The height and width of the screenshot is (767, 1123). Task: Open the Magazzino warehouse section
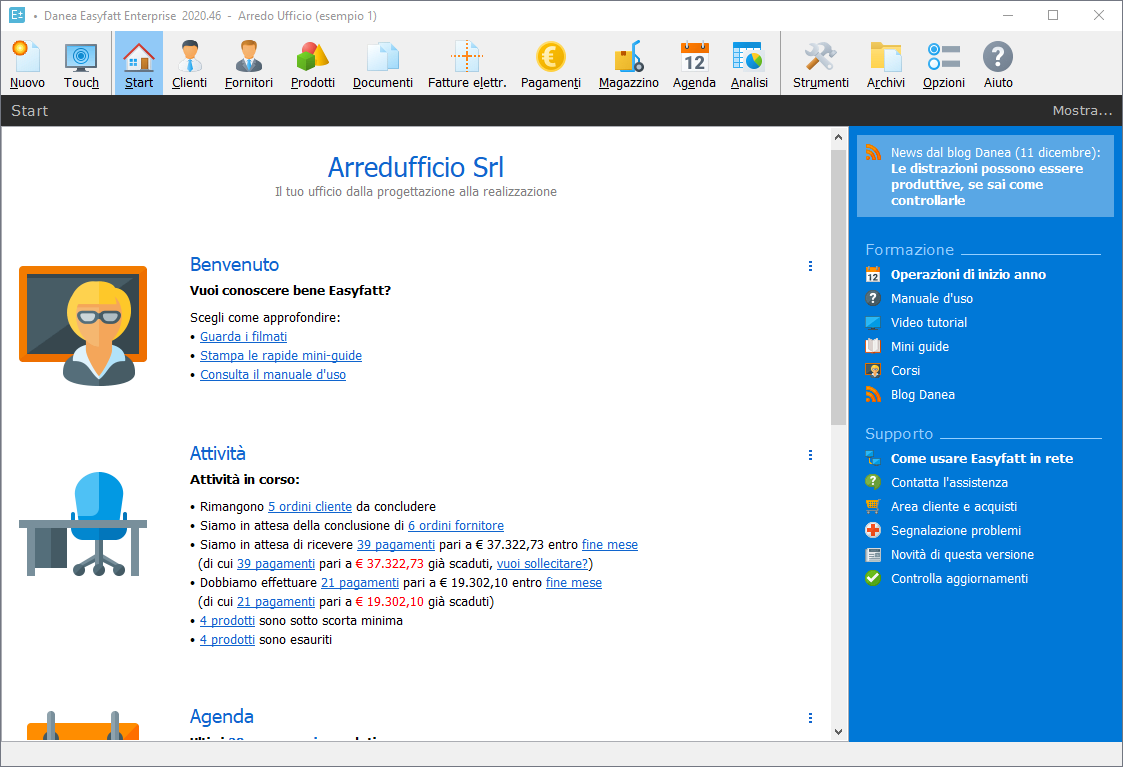point(629,64)
